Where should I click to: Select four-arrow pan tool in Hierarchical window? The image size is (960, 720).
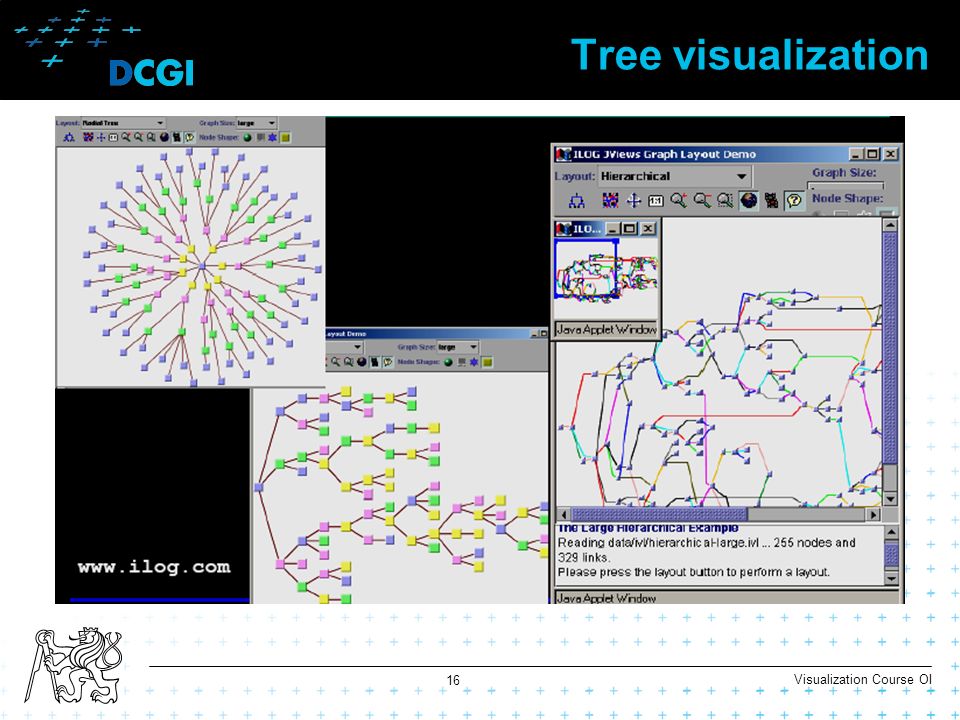(634, 200)
